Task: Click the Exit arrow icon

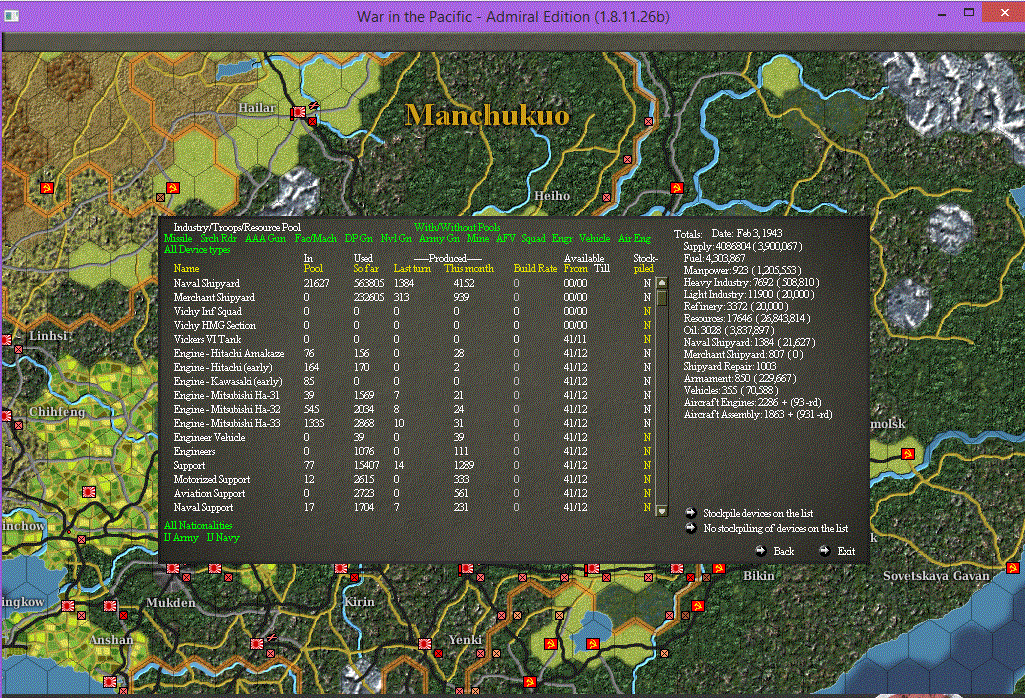Action: point(824,551)
